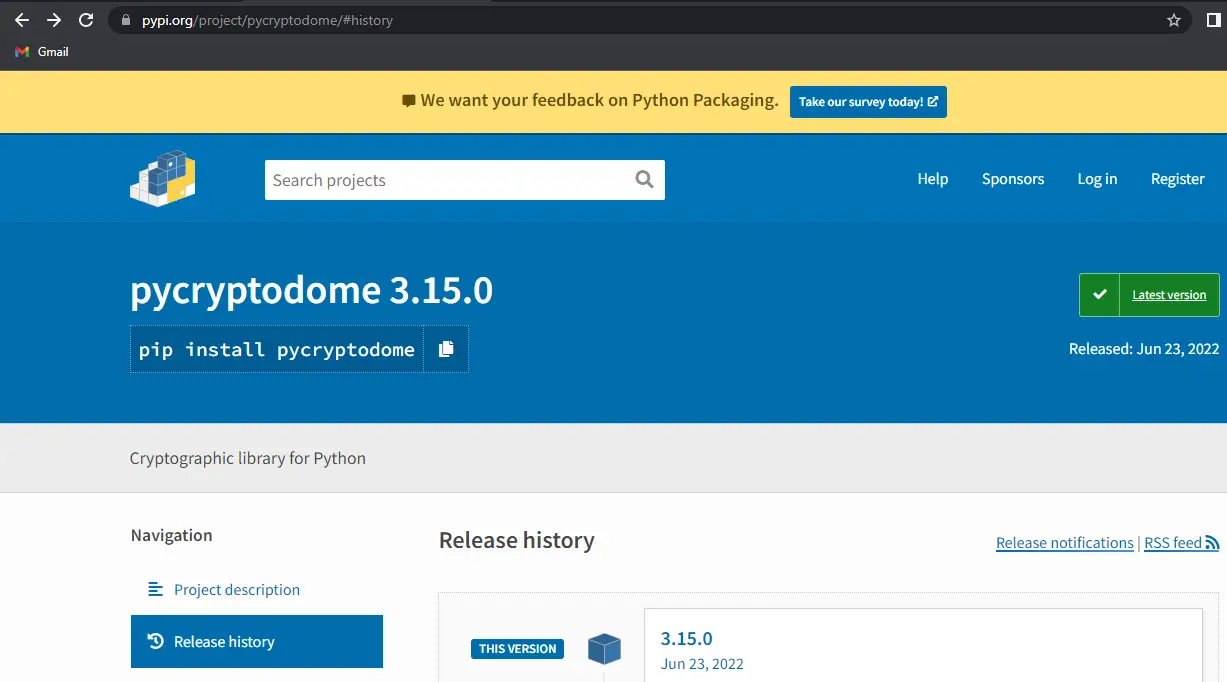Click Cryptographic library for Python summary
The height and width of the screenshot is (682, 1227).
(248, 458)
